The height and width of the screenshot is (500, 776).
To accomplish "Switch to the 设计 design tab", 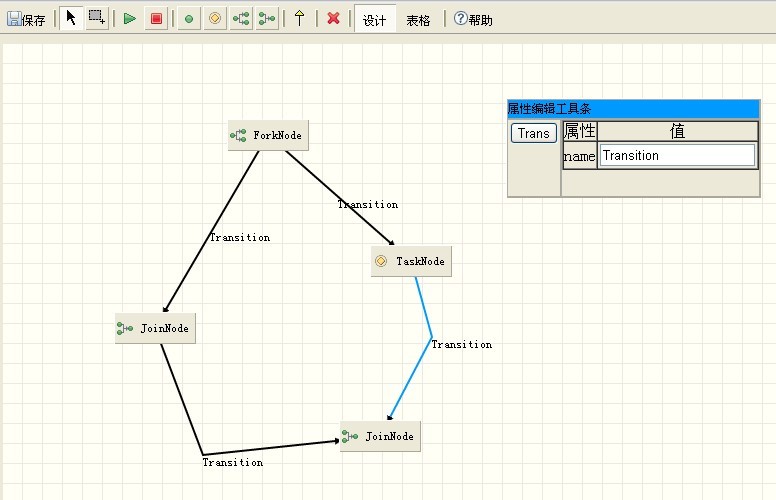I will tap(375, 19).
